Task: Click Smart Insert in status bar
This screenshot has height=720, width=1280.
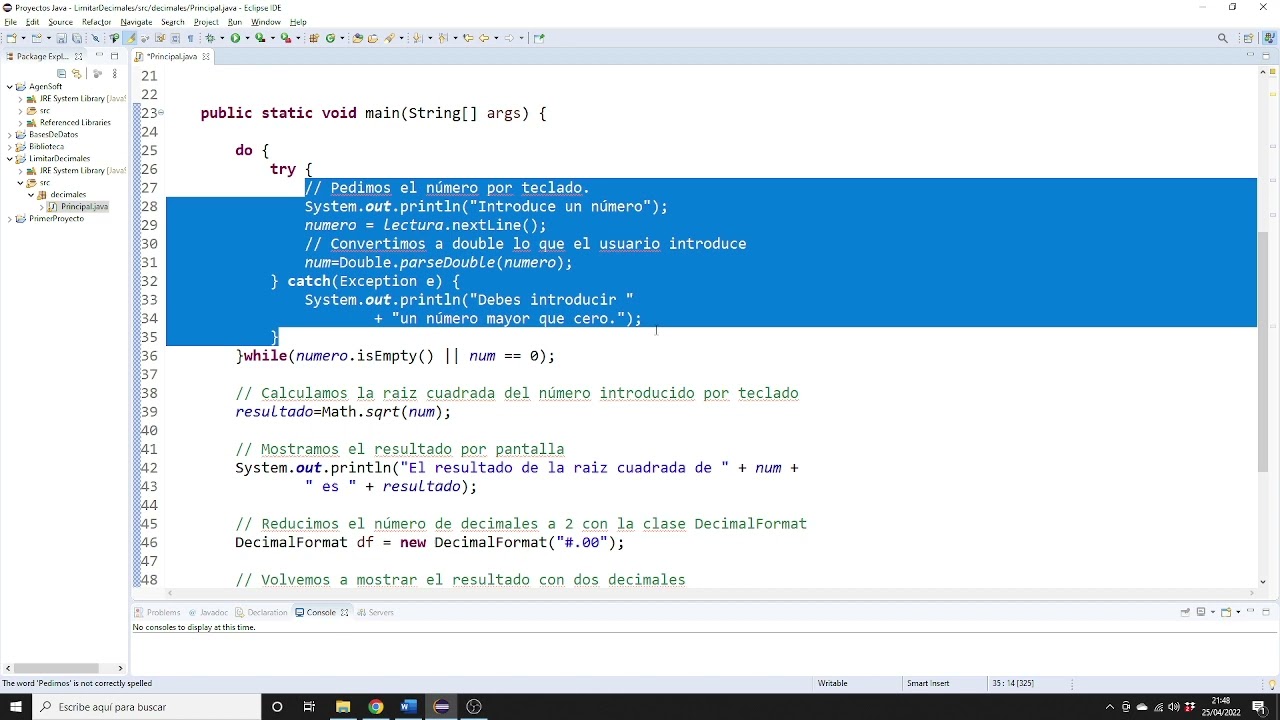Action: tap(928, 684)
